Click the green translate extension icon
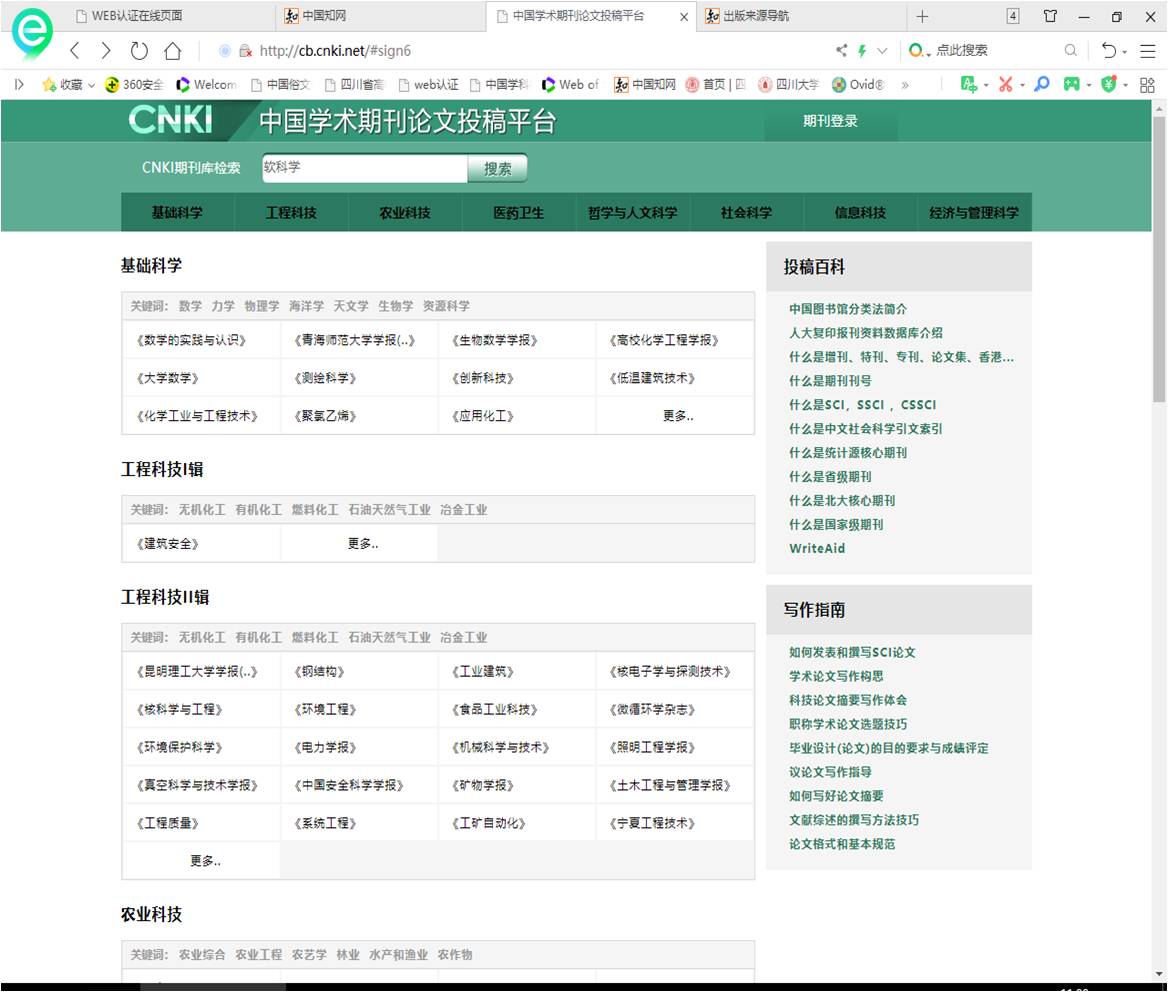Image resolution: width=1168 pixels, height=992 pixels. [x=968, y=84]
